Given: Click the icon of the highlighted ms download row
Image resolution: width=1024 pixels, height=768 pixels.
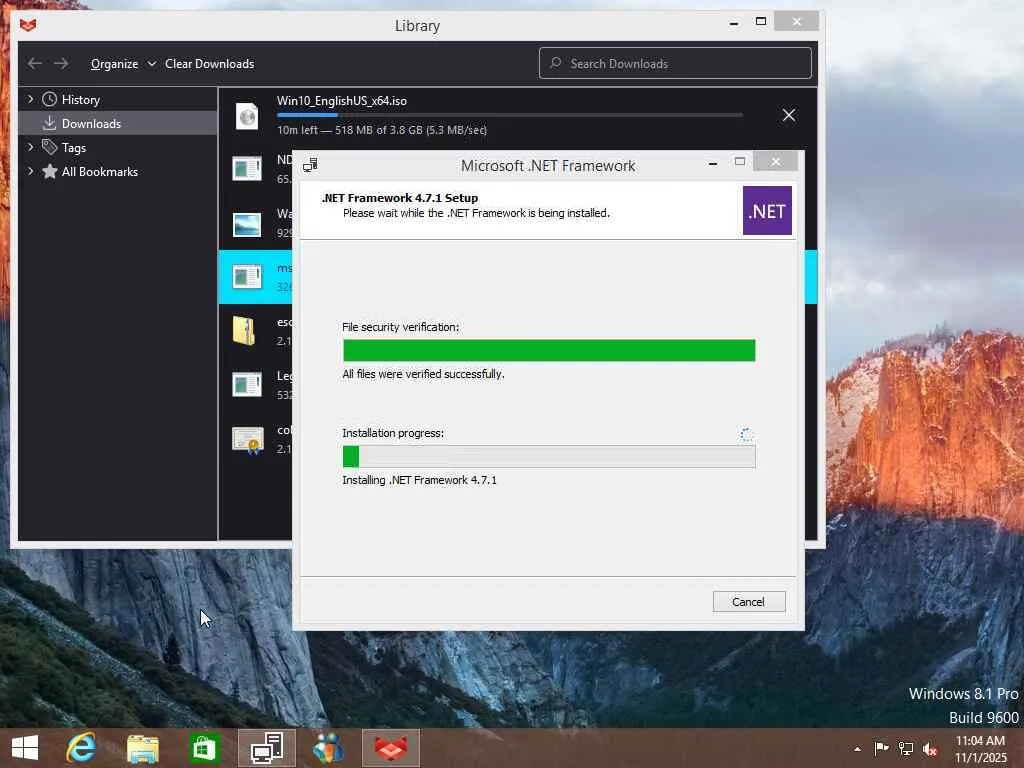Looking at the screenshot, I should pyautogui.click(x=247, y=276).
